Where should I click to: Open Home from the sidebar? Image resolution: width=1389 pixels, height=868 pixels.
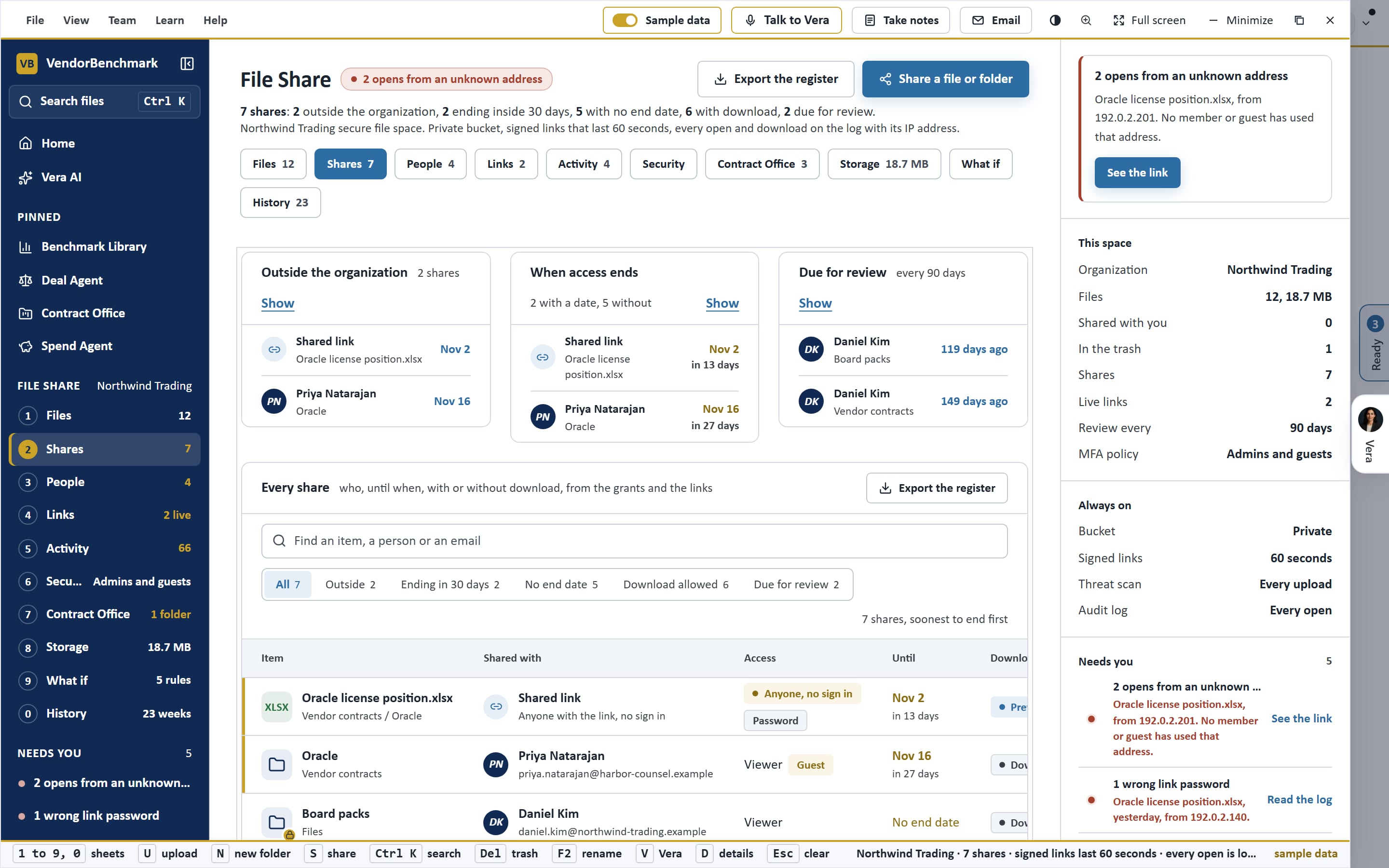click(x=105, y=143)
